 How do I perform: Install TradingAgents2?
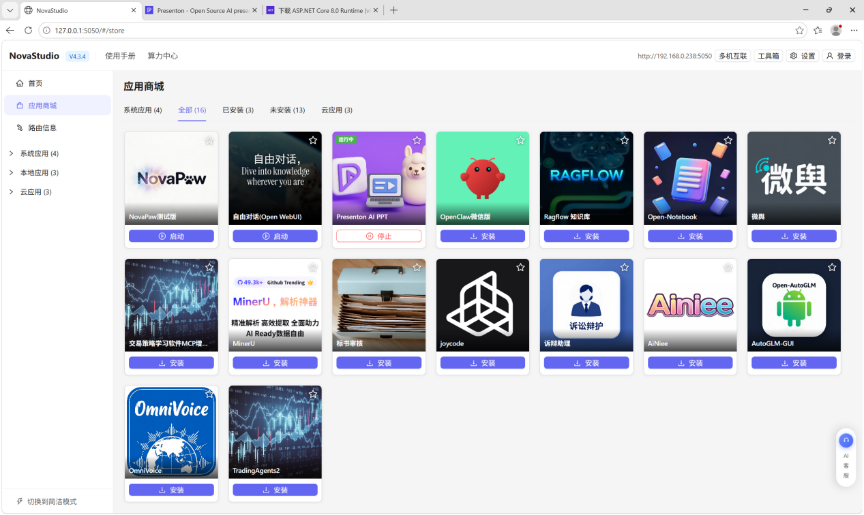[x=275, y=490]
